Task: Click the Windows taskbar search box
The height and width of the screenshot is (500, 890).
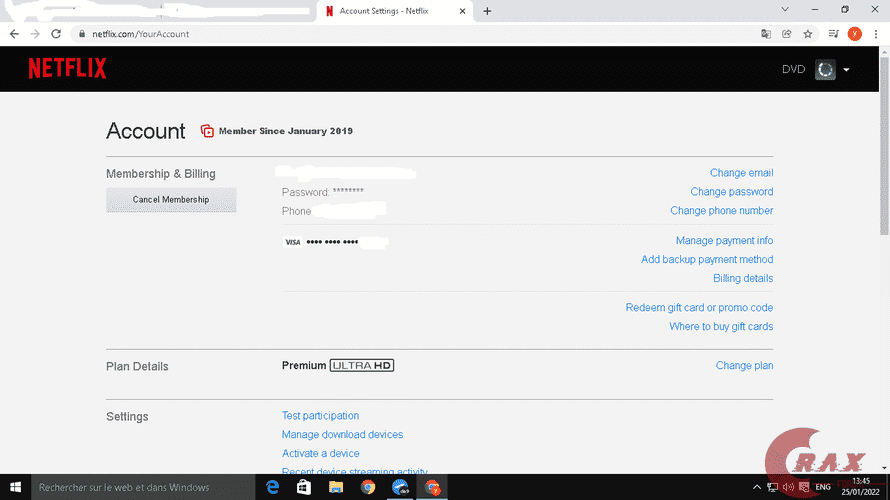Action: [x=143, y=487]
